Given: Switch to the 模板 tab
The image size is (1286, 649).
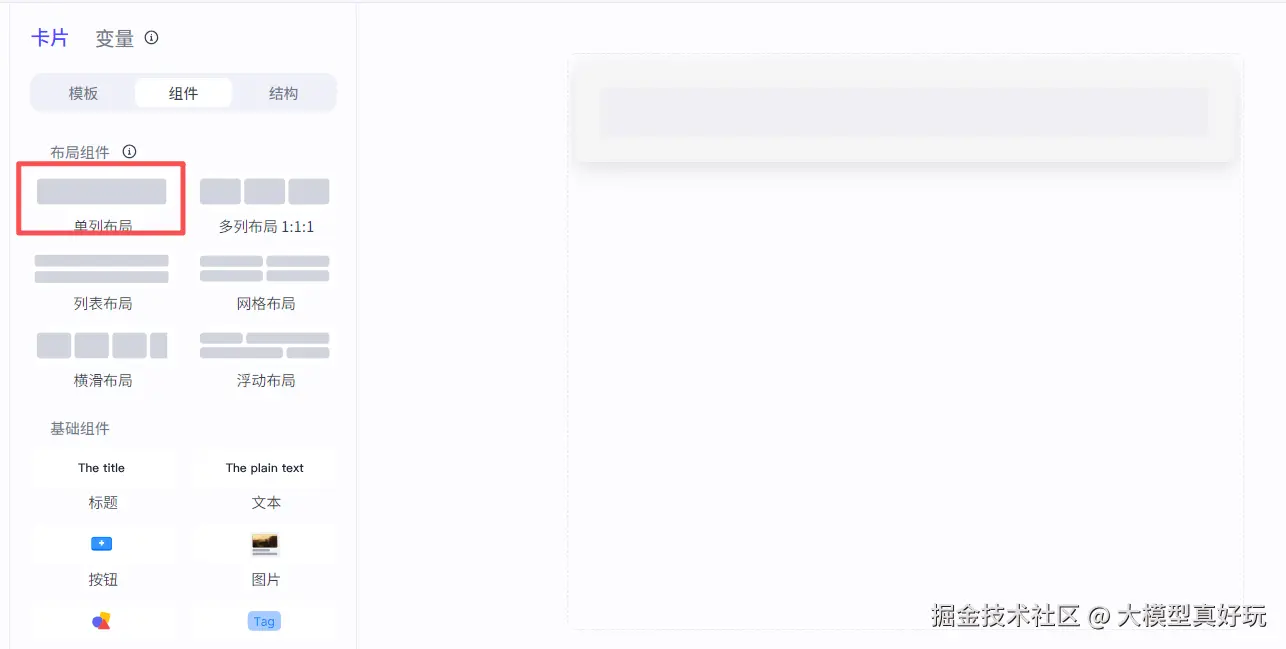Looking at the screenshot, I should coord(84,93).
